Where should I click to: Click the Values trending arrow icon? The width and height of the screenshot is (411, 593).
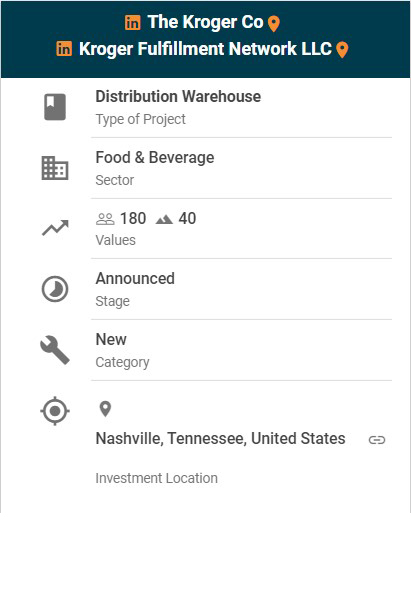[55, 228]
